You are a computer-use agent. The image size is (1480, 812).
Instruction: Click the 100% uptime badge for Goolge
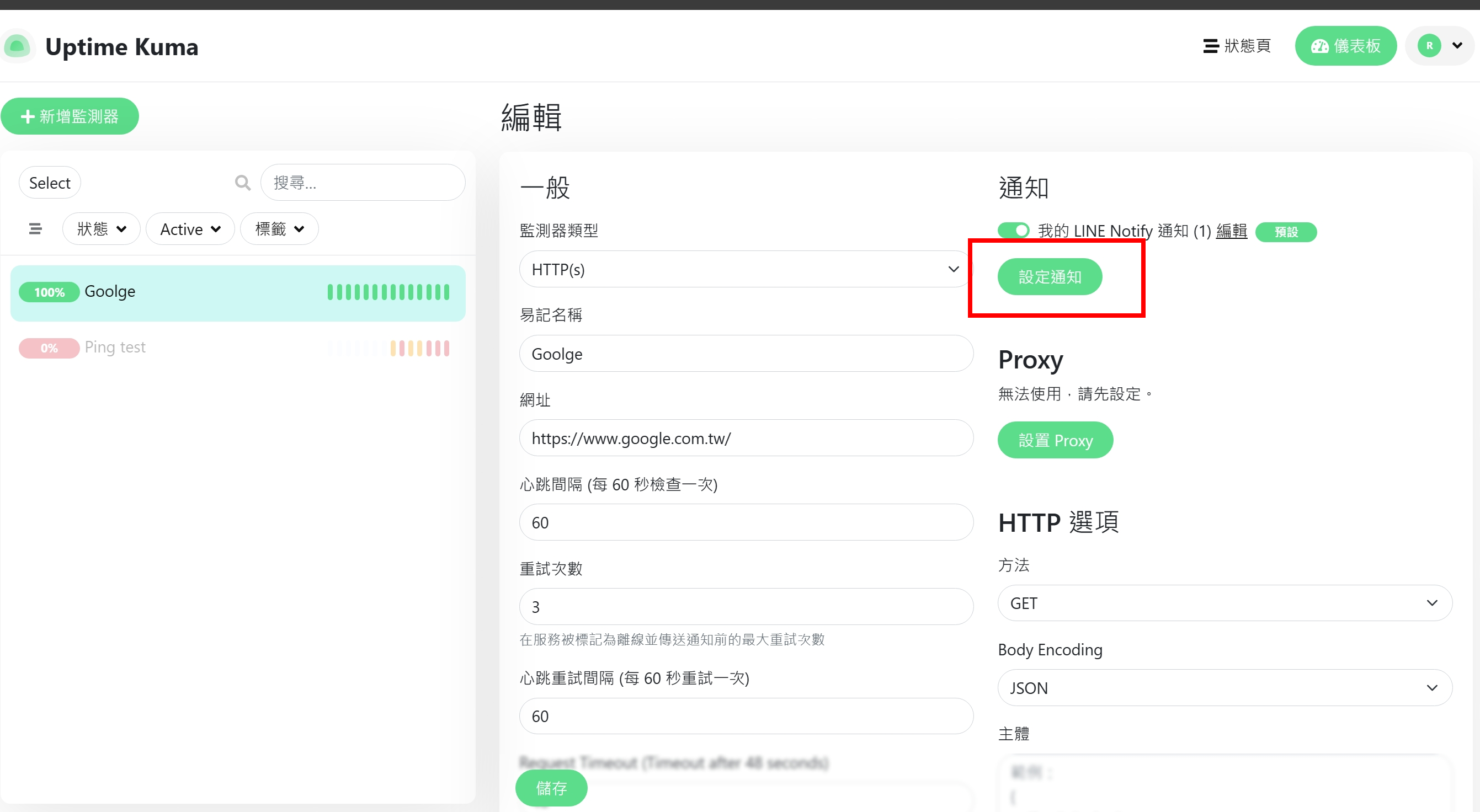pos(49,292)
